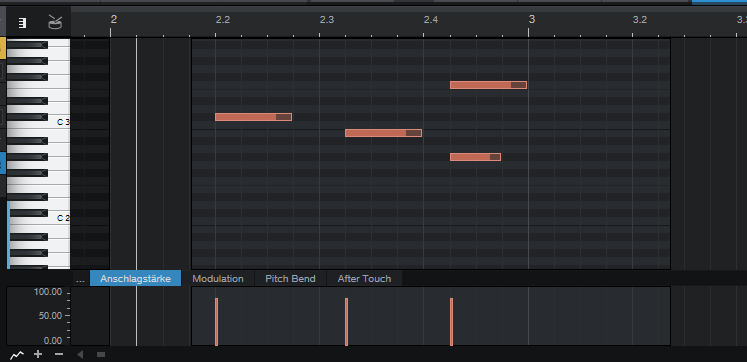The image size is (747, 362).
Task: Select the note starting at 2.2
Action: tap(253, 117)
